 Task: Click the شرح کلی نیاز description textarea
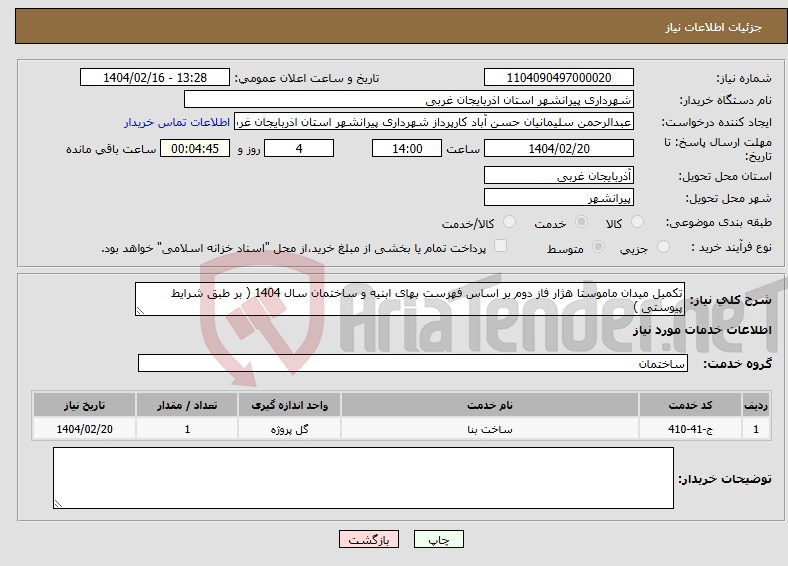click(410, 299)
